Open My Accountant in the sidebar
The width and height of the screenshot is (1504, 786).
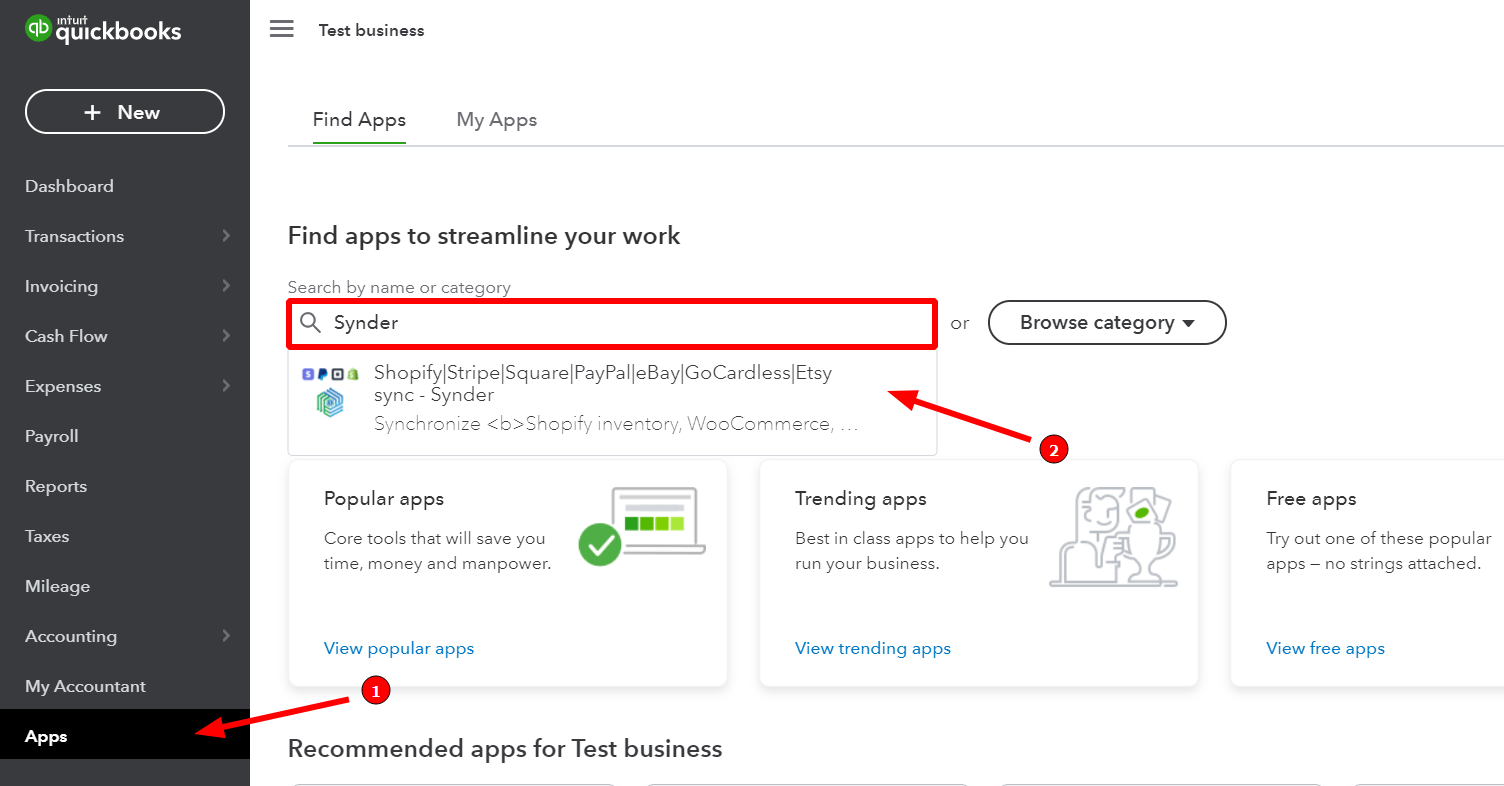tap(85, 686)
